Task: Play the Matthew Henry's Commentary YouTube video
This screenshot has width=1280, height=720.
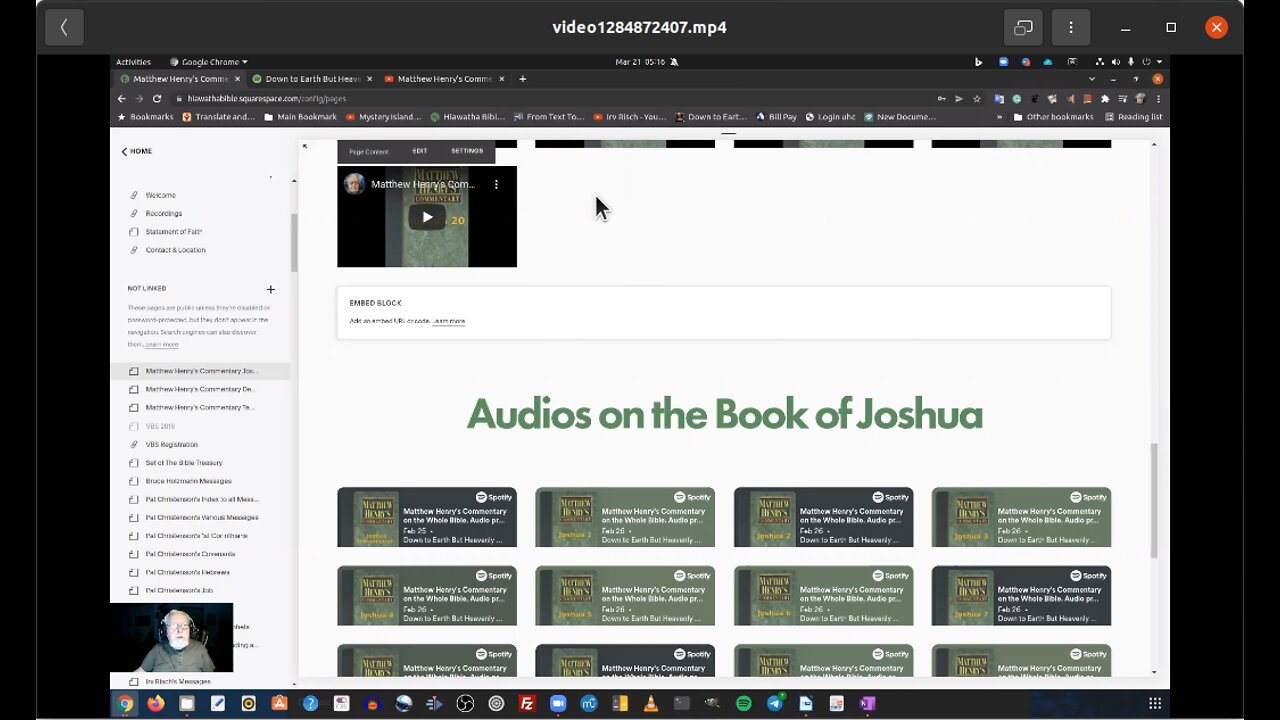Action: pos(427,217)
